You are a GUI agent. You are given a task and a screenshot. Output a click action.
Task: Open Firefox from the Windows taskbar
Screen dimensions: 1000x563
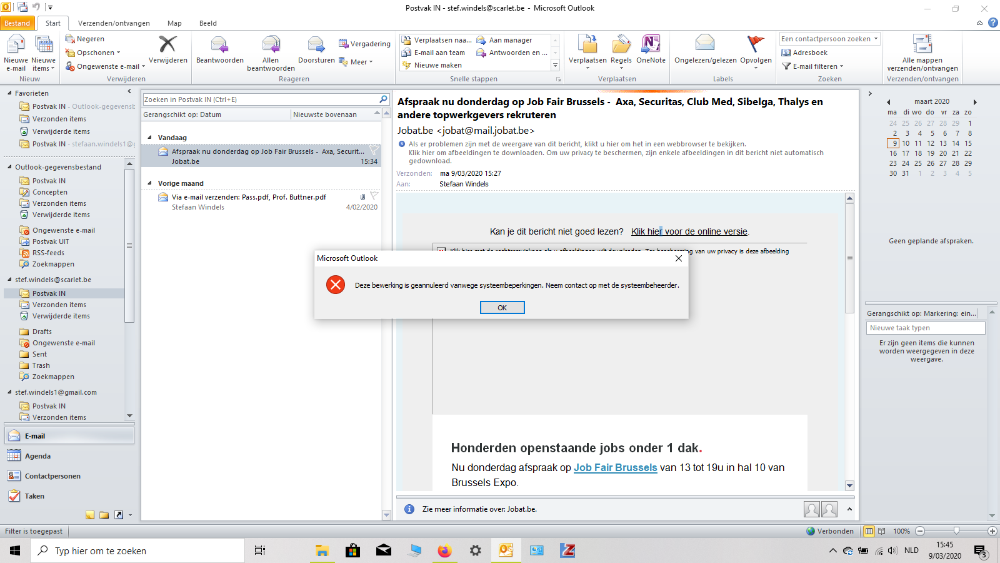[445, 551]
